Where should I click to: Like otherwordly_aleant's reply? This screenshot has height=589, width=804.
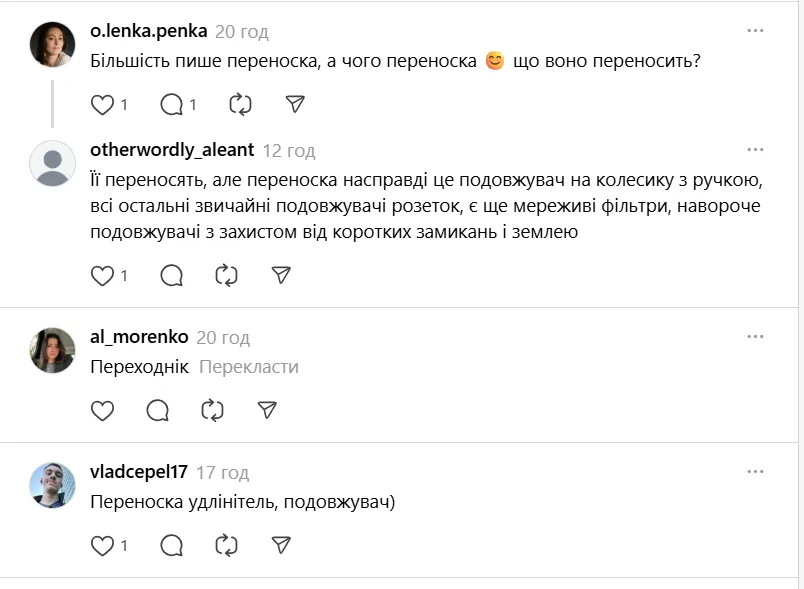pyautogui.click(x=103, y=275)
